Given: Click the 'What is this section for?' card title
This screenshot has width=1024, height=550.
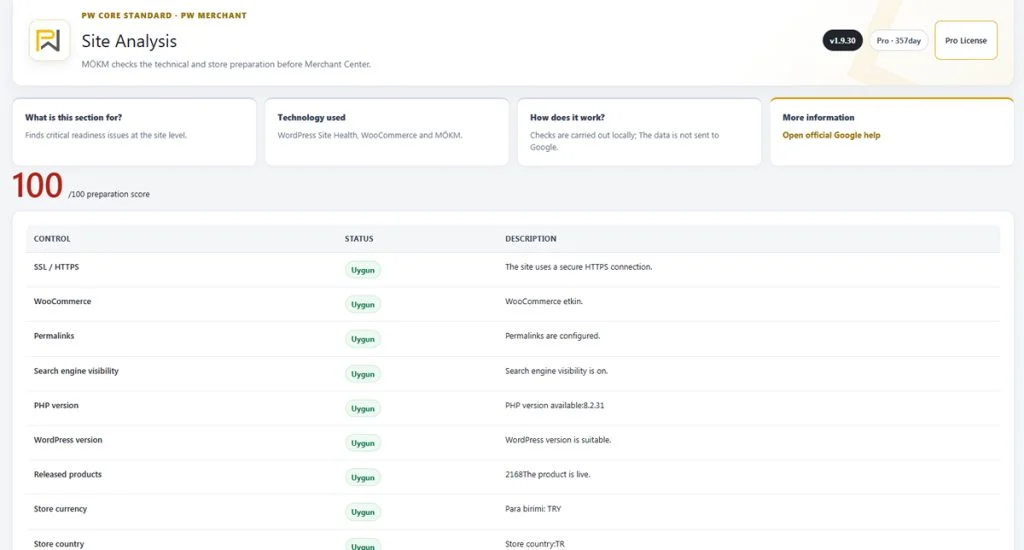Looking at the screenshot, I should click(73, 118).
